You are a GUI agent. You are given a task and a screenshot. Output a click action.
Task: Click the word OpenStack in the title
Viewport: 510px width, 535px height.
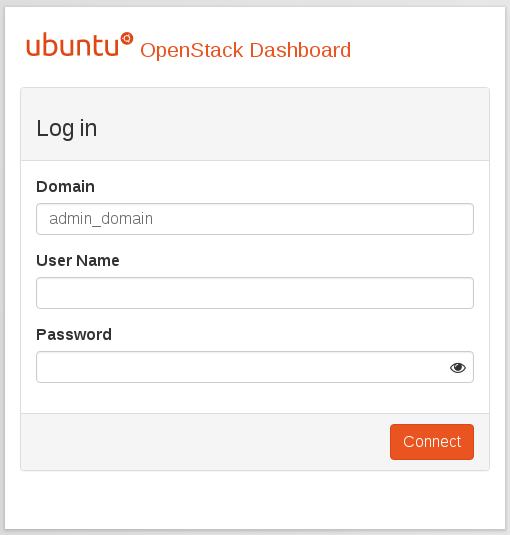pyautogui.click(x=192, y=50)
